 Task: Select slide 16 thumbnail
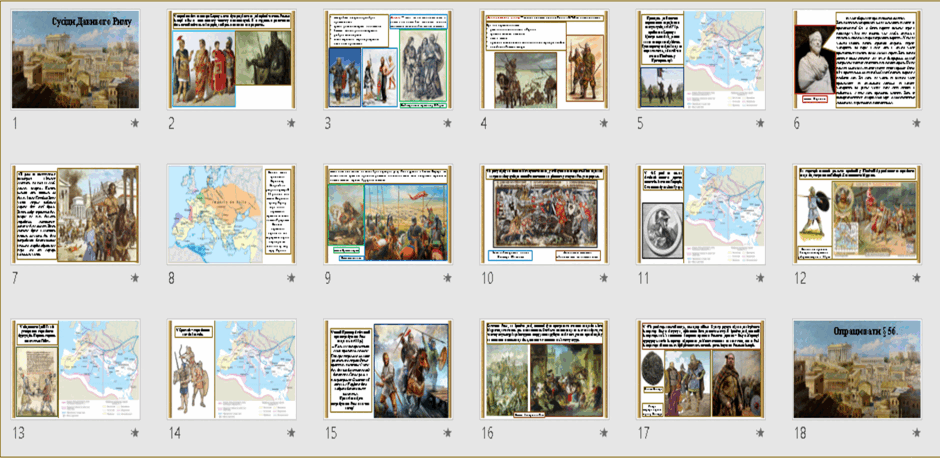tap(544, 369)
